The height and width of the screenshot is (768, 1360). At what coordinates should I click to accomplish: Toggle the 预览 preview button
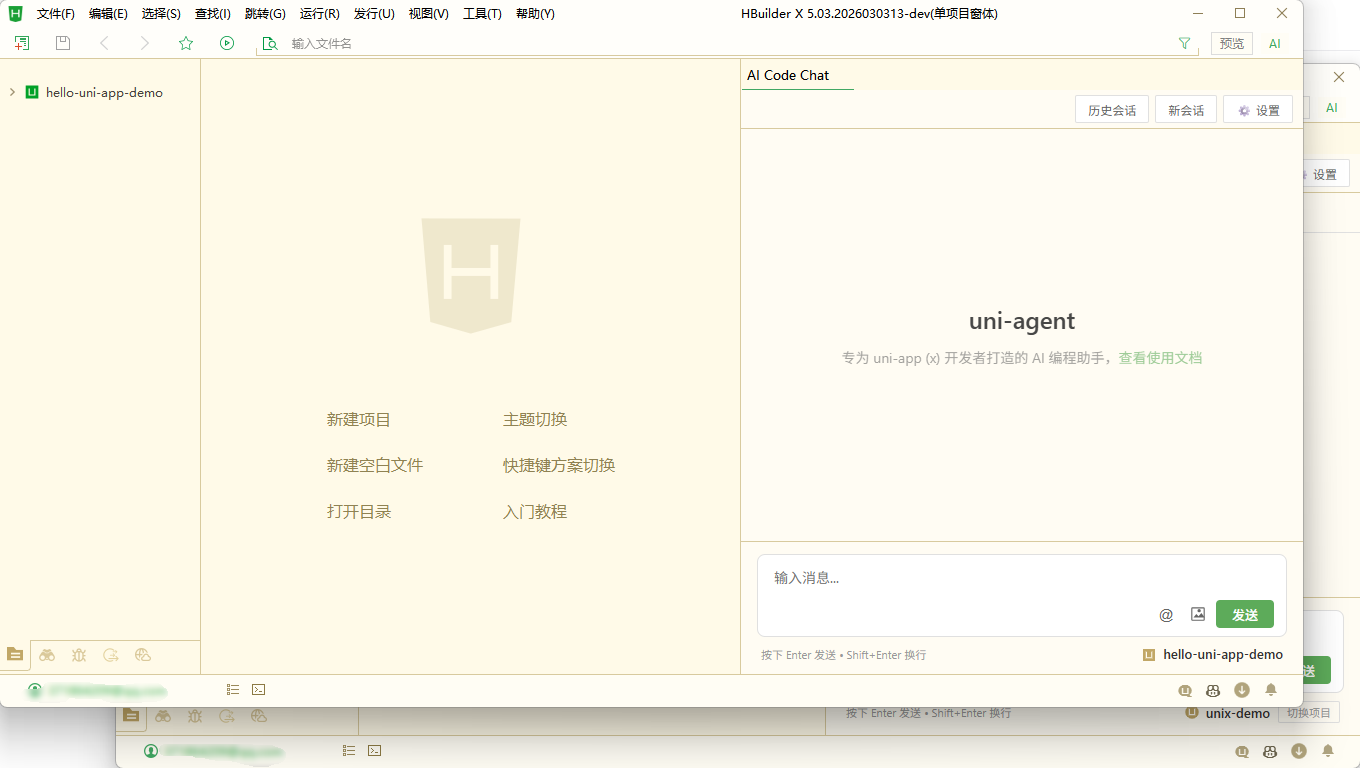[1232, 43]
